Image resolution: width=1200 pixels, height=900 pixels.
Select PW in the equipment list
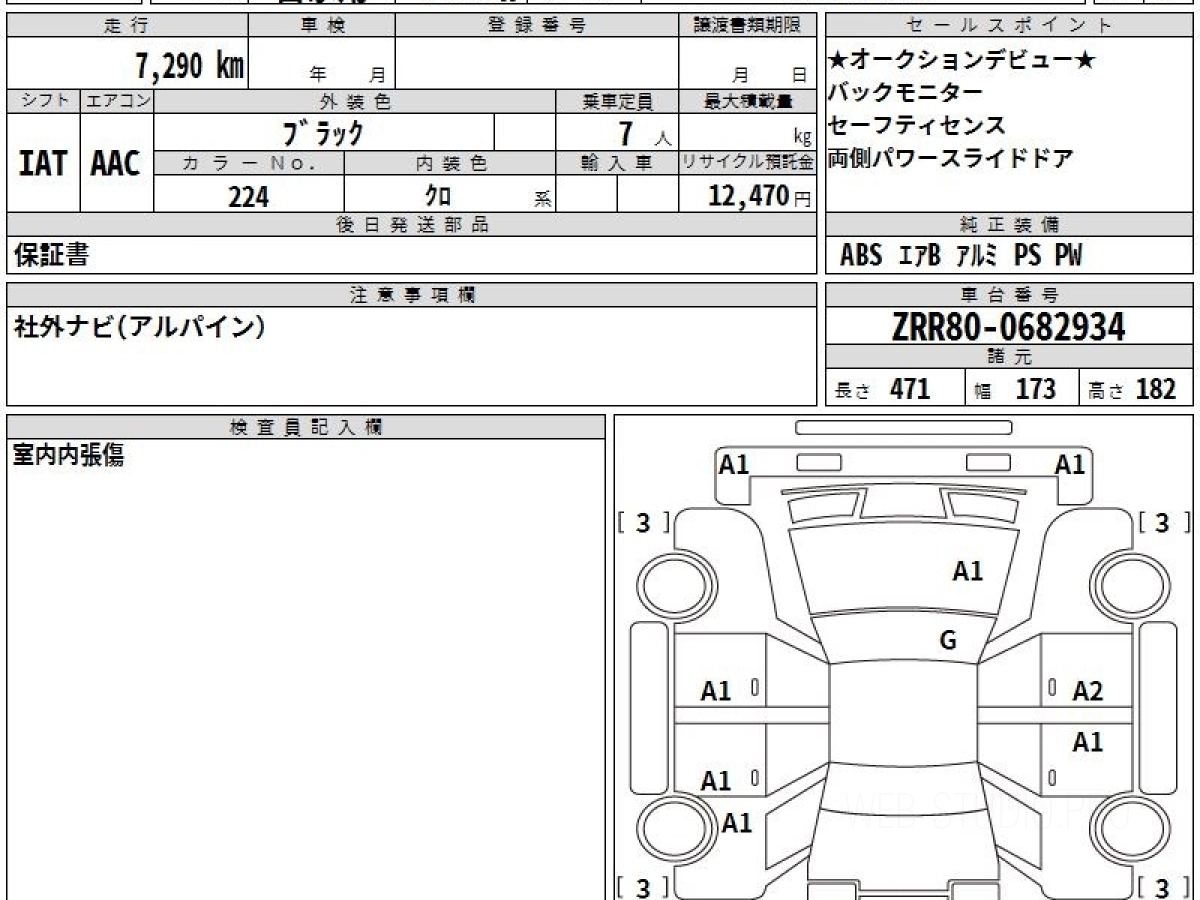pyautogui.click(x=1068, y=256)
